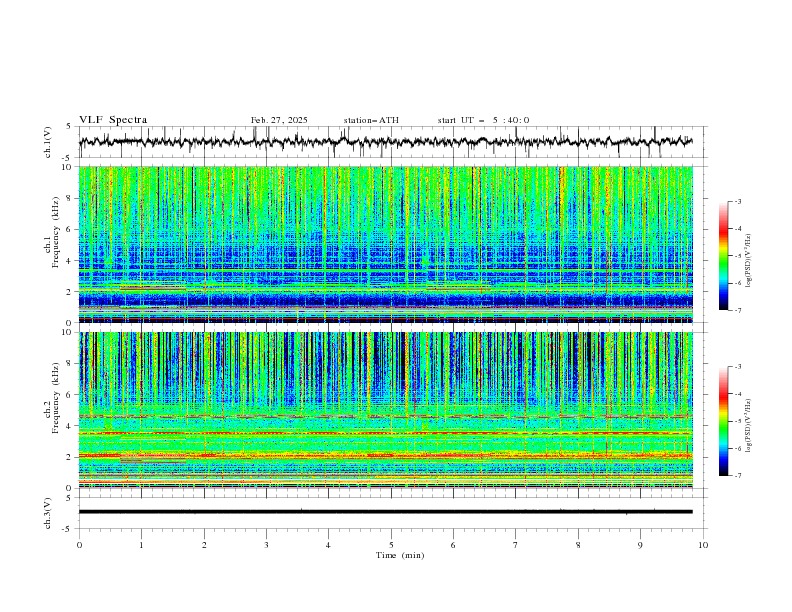Click inside the ch.1 spectrogram panel
Viewport: 792px width, 612px height.
386,244
